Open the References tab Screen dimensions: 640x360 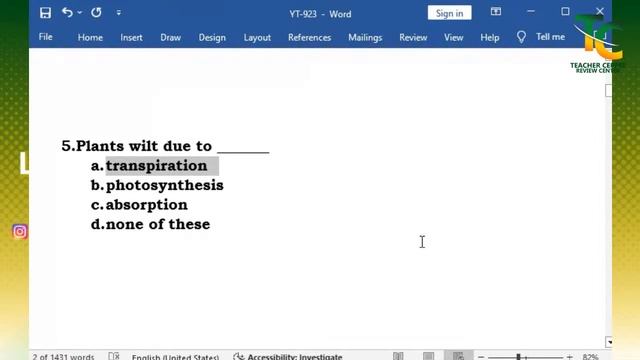309,37
